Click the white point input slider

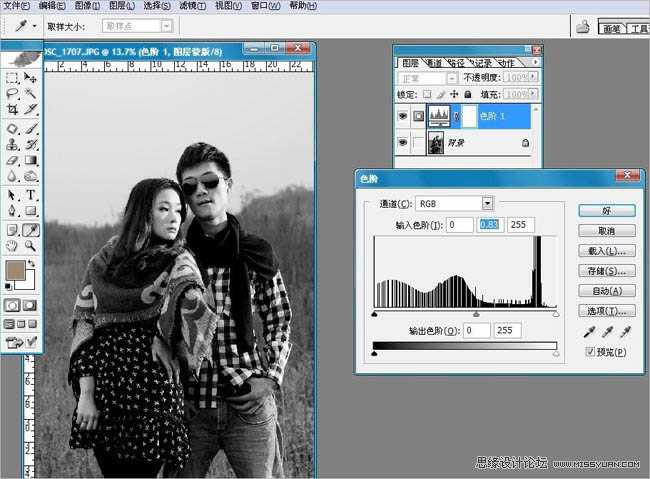[x=556, y=314]
